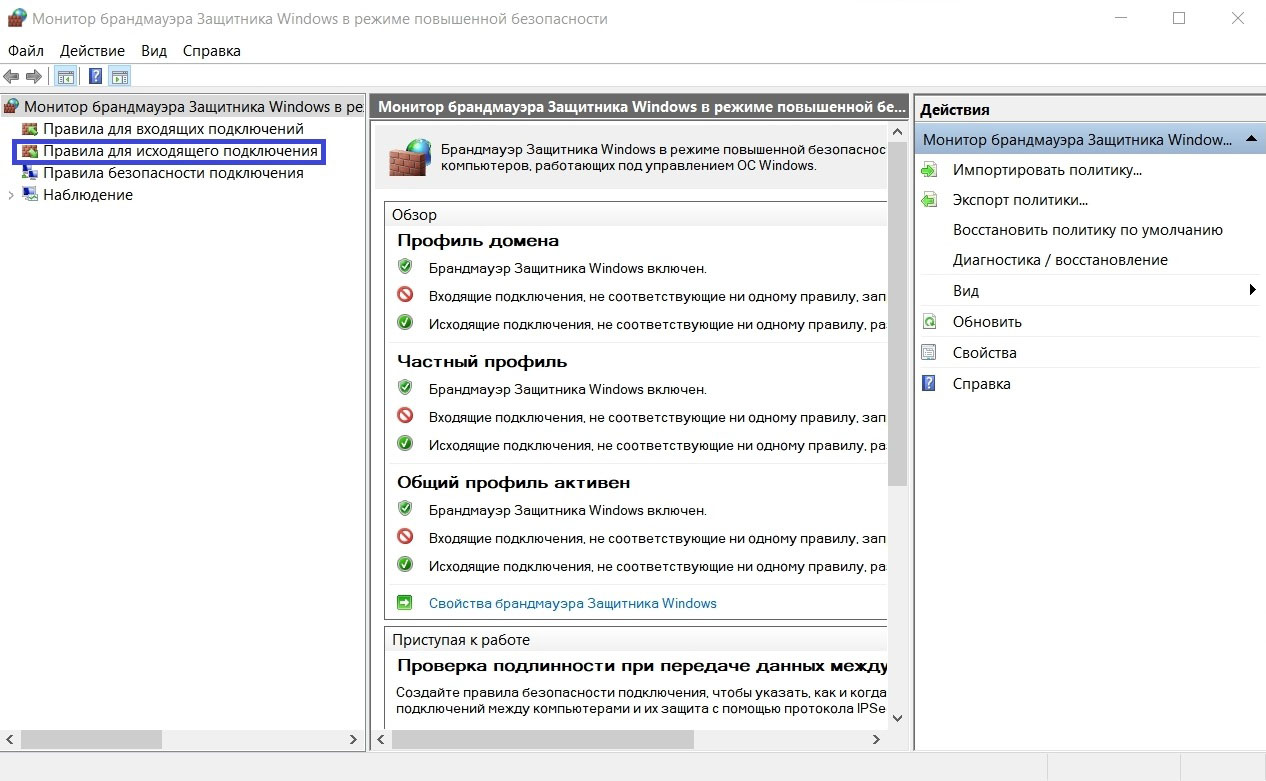1266x781 pixels.
Task: Minimize the firewall monitor window
Action: pos(1121,18)
